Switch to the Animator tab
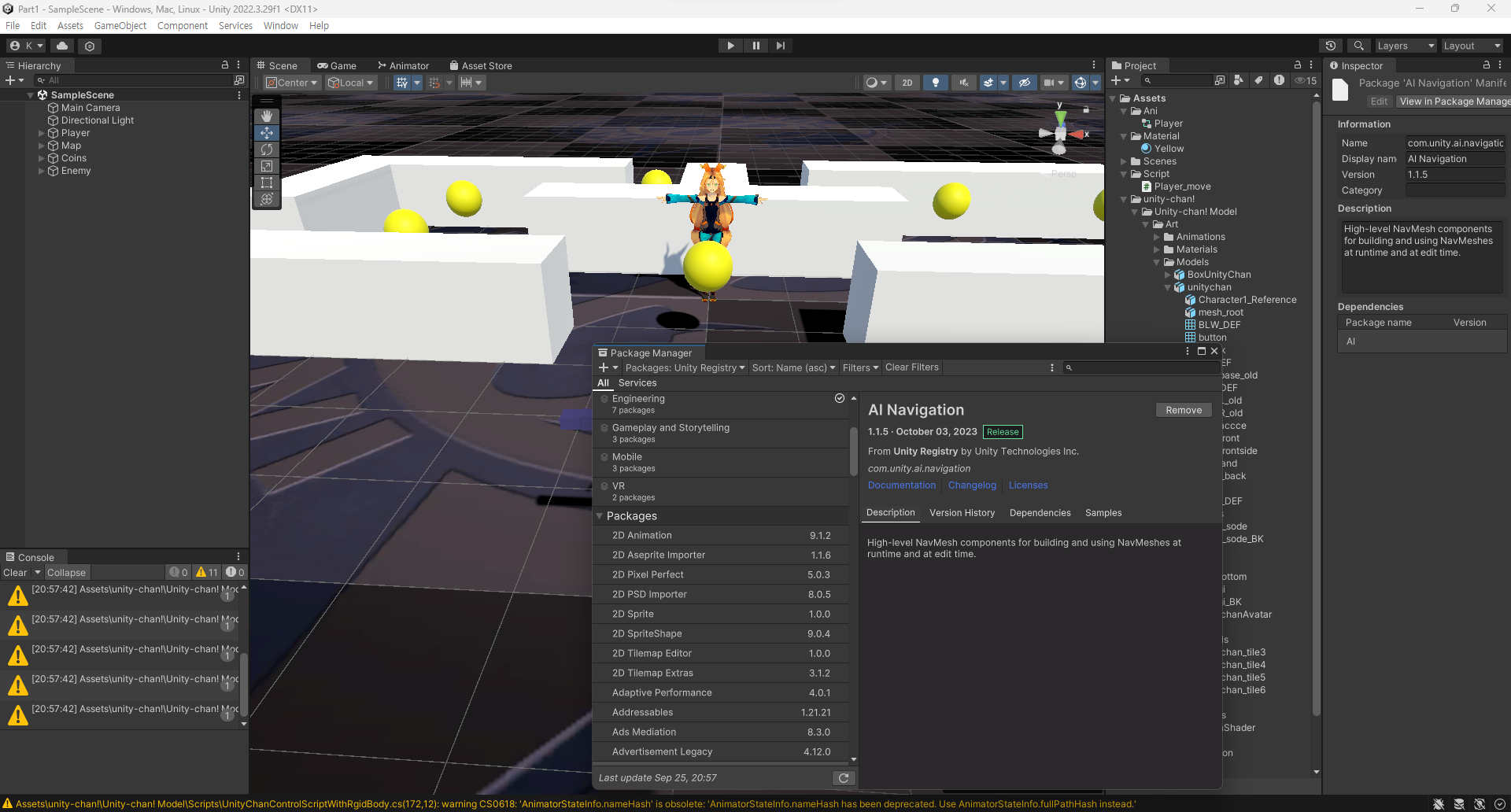 pyautogui.click(x=403, y=66)
